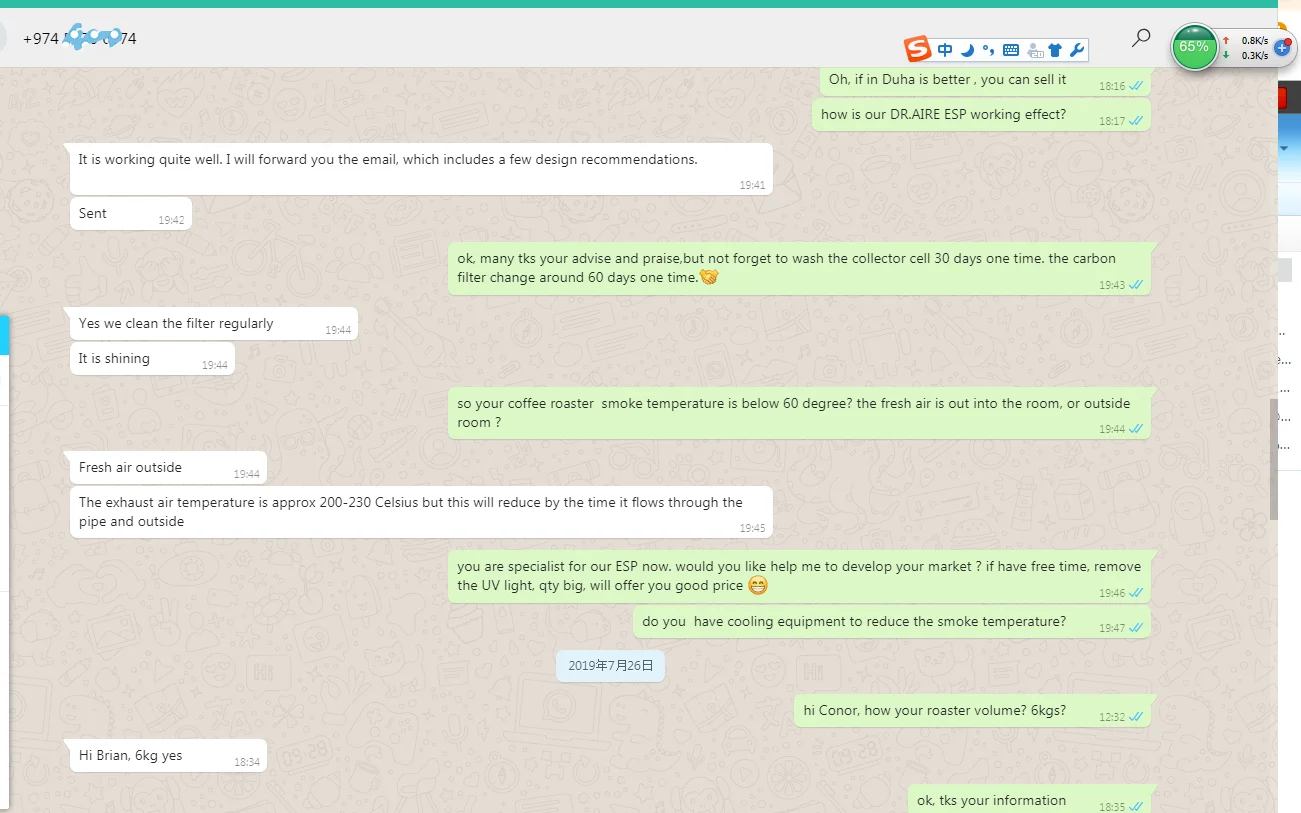The width and height of the screenshot is (1301, 813).
Task: Toggle the moon half-width mode icon
Action: click(967, 50)
